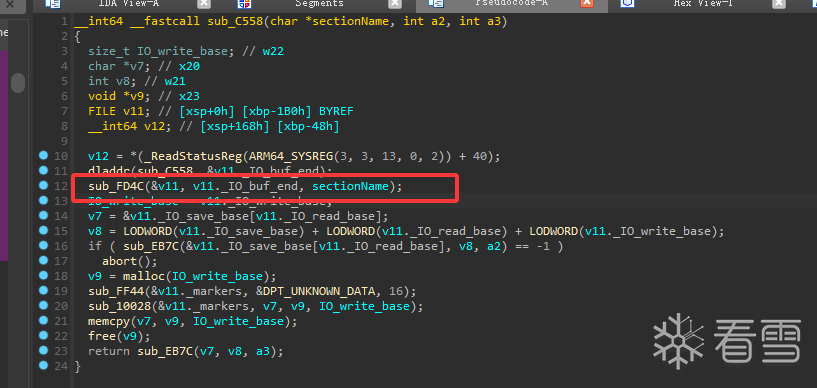
Task: Close the Pseudocode-A tab with red X
Action: click(x=587, y=3)
